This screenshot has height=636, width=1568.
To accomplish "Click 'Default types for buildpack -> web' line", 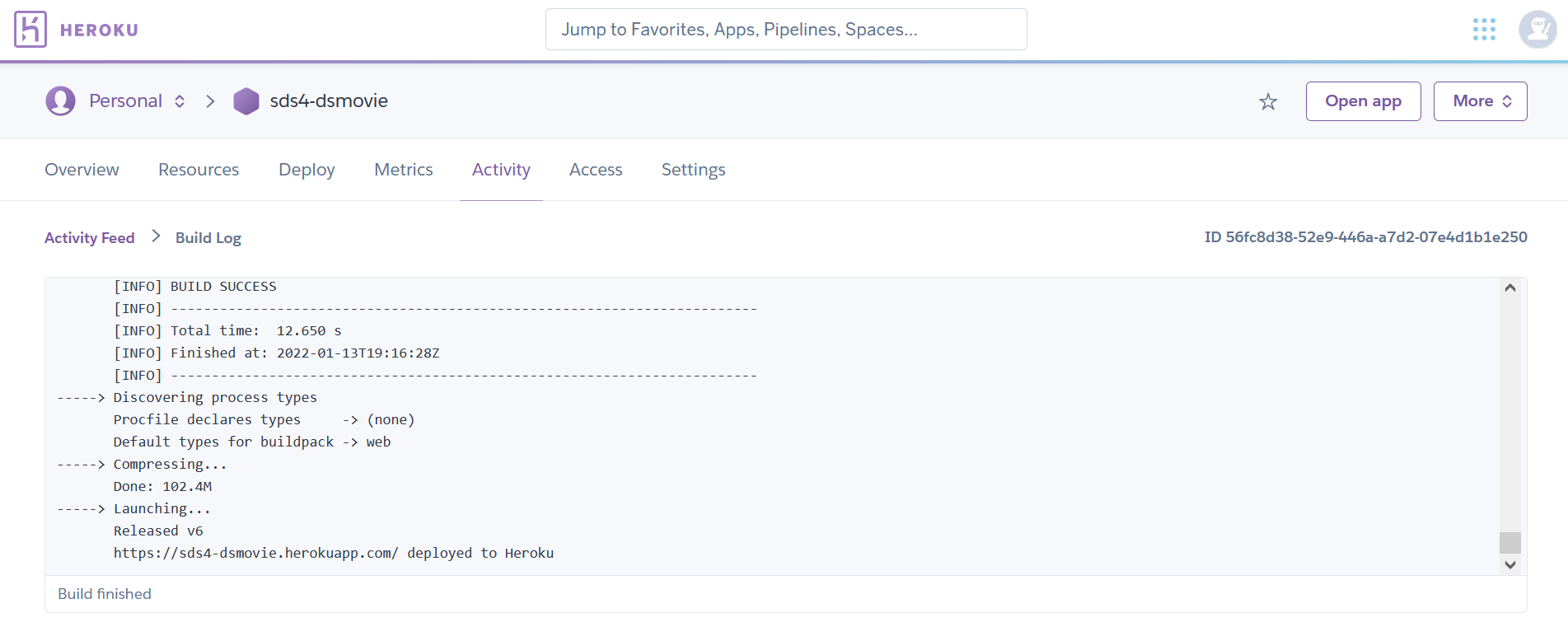I will pos(252,442).
